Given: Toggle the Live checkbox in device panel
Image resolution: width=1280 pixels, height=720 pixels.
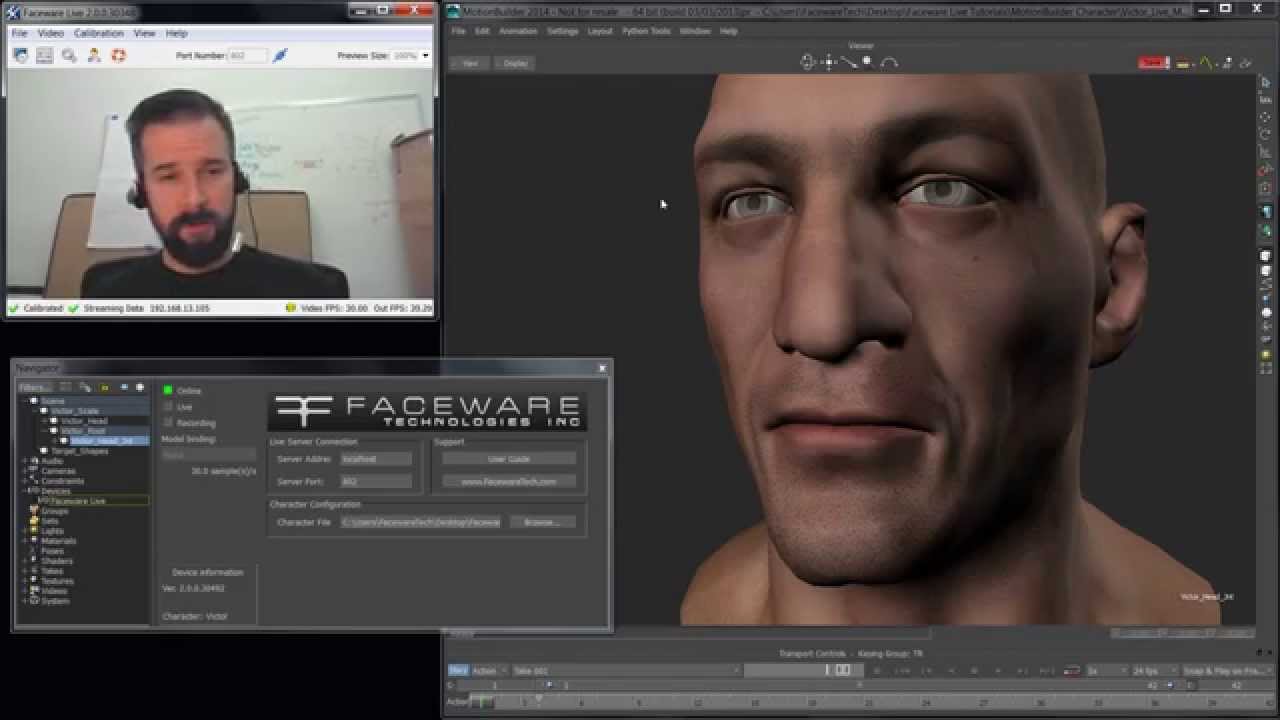Looking at the screenshot, I should point(168,407).
